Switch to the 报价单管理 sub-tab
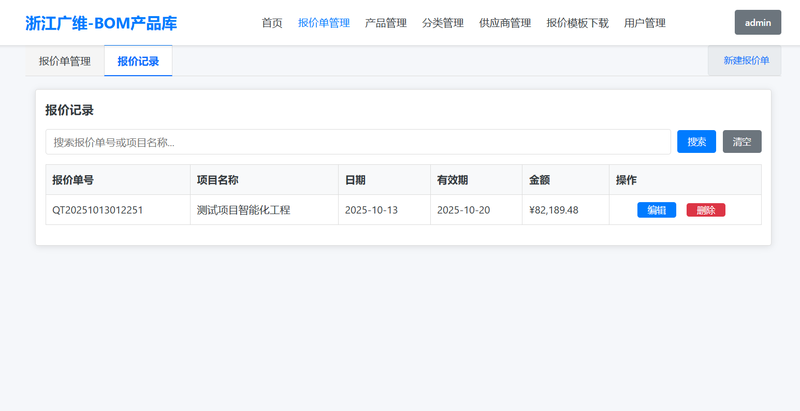Viewport: 800px width, 411px height. (65, 61)
